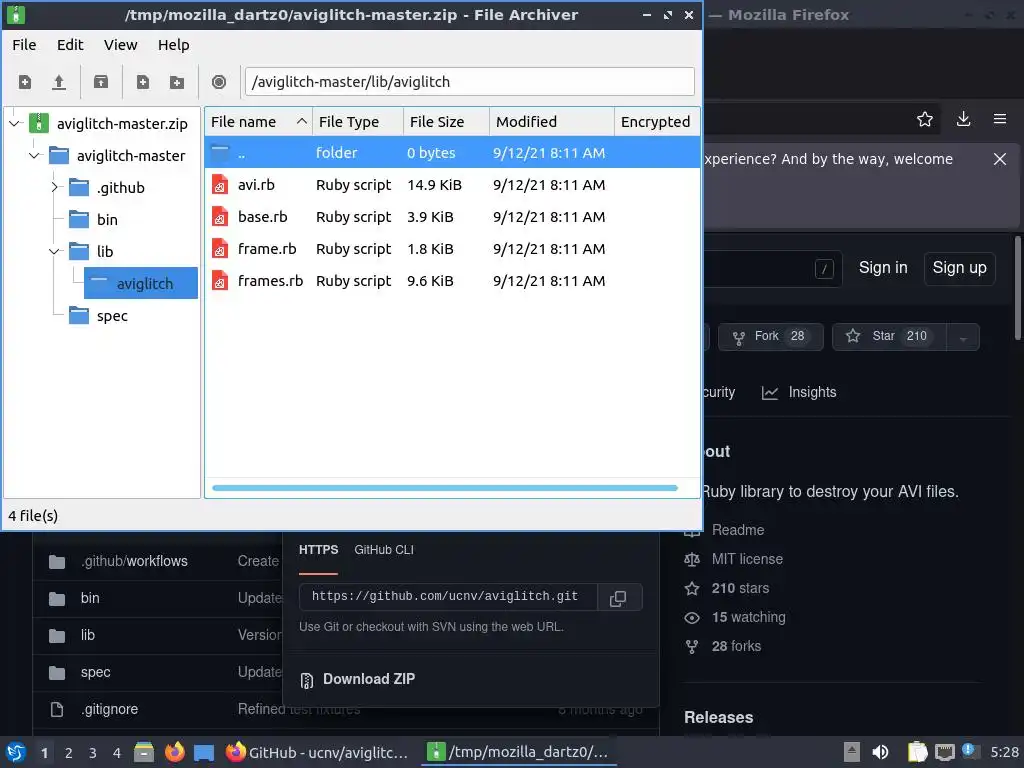The height and width of the screenshot is (768, 1024).
Task: Click the Star button on GitHub
Action: [x=889, y=337]
